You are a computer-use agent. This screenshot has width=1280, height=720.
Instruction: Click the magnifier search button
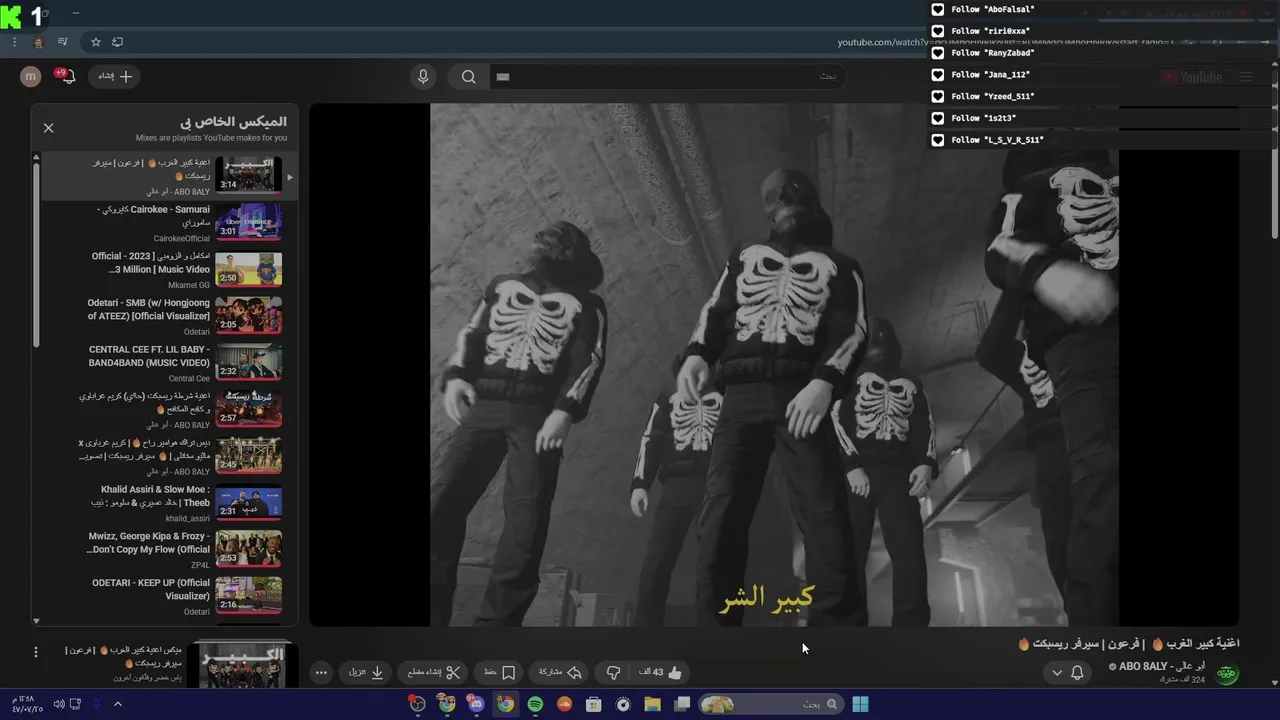(x=468, y=77)
